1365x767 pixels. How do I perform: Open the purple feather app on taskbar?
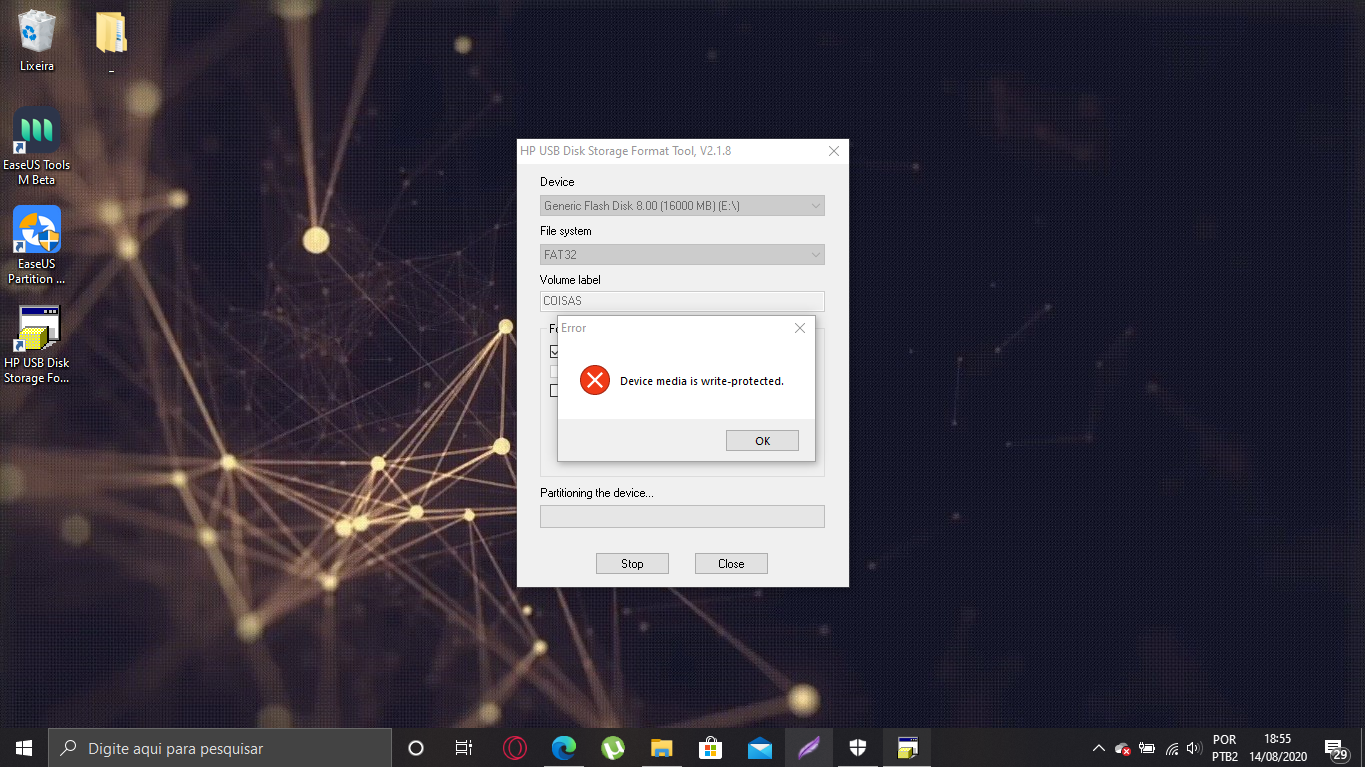pyautogui.click(x=809, y=748)
